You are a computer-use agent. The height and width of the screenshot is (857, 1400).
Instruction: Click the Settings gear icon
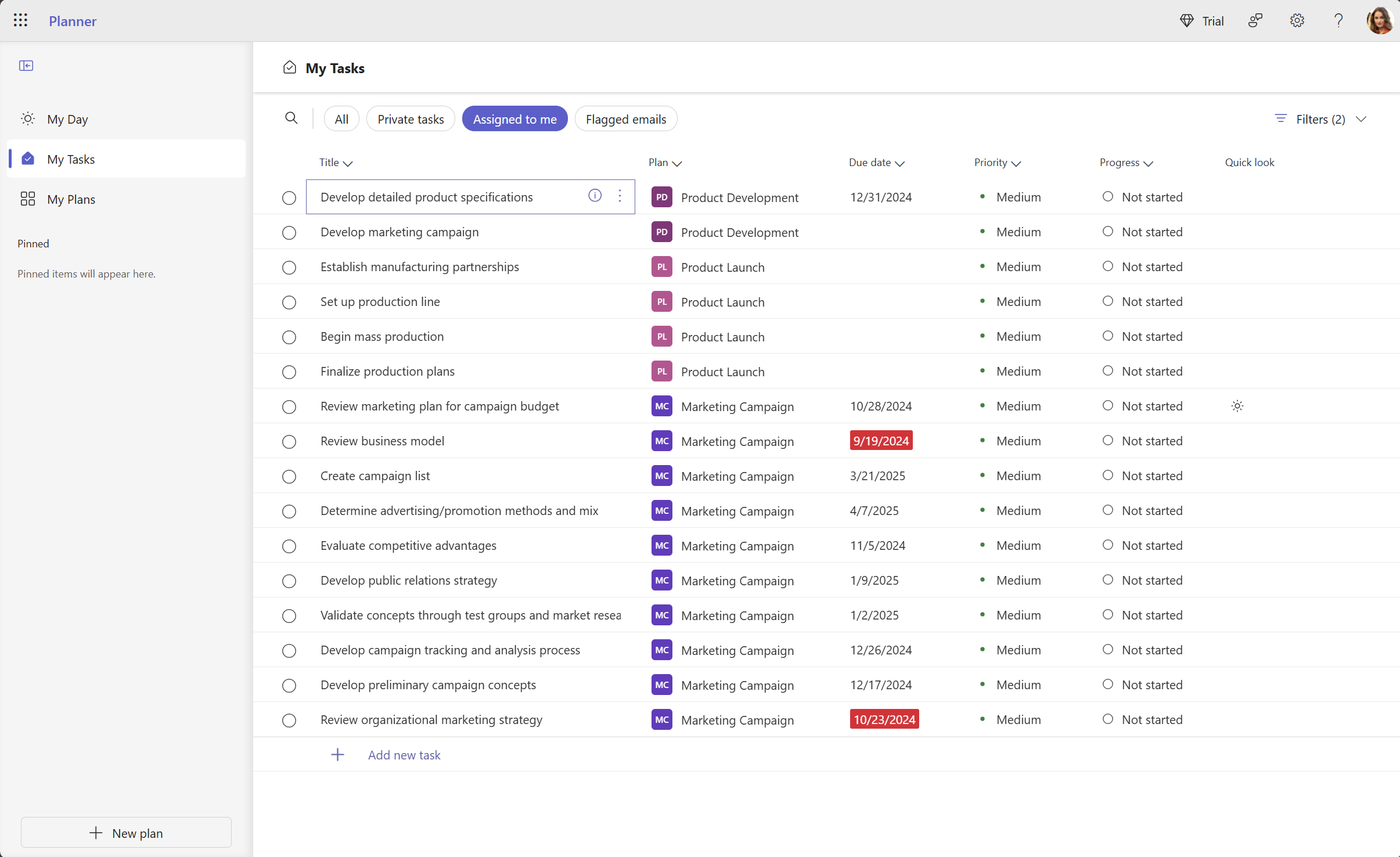[1297, 21]
